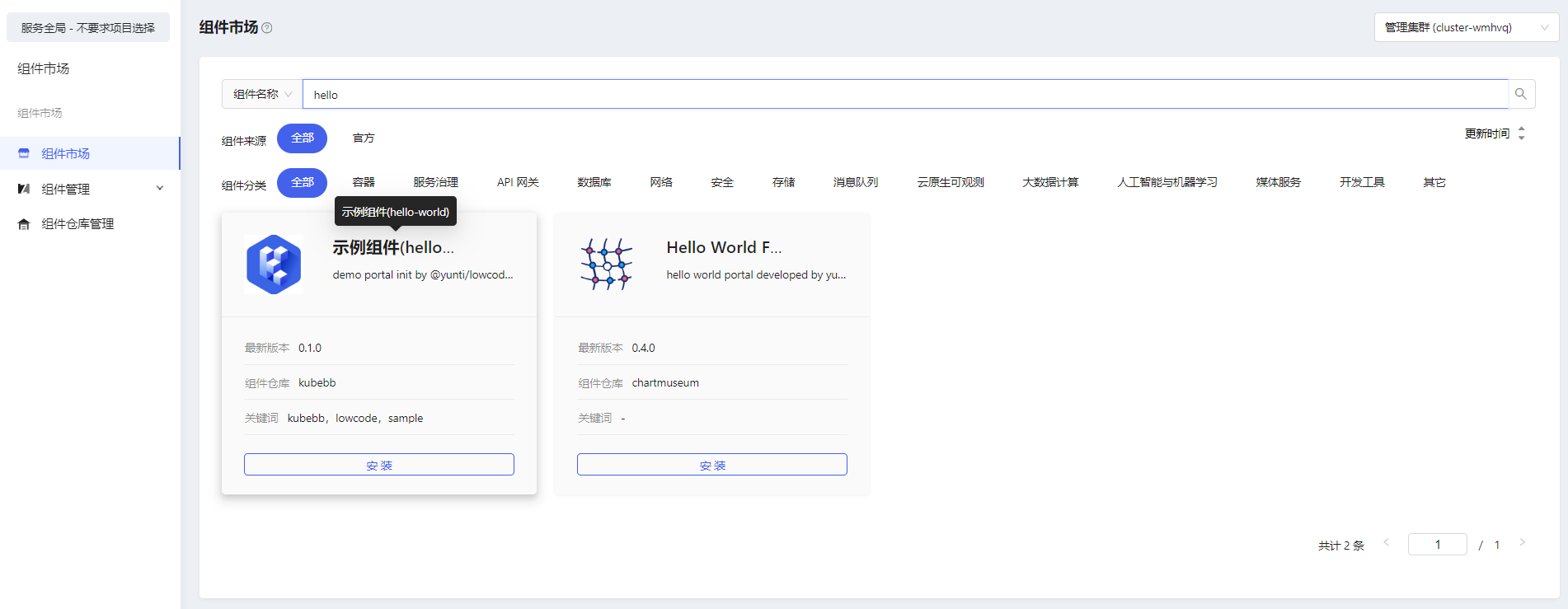Click the 组件市场 sidebar store icon
1568x609 pixels.
[x=24, y=153]
